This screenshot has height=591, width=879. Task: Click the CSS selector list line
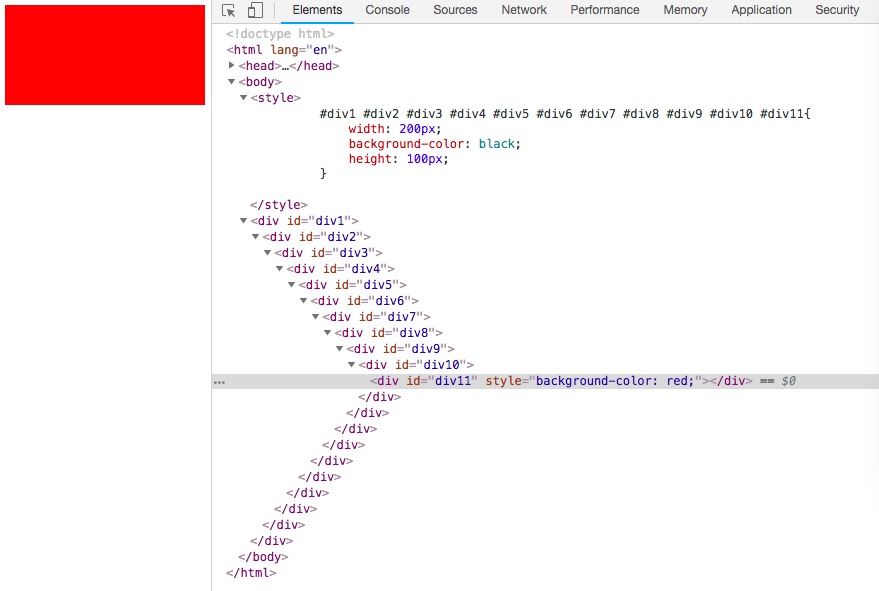(565, 114)
